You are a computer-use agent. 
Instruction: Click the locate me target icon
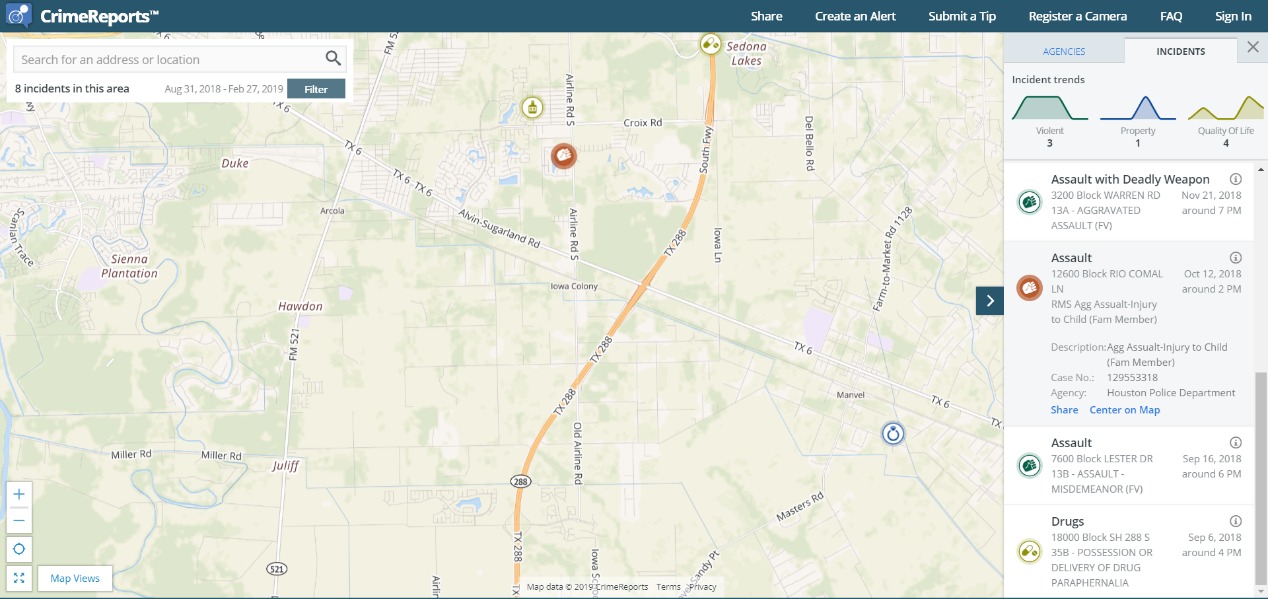coord(19,549)
